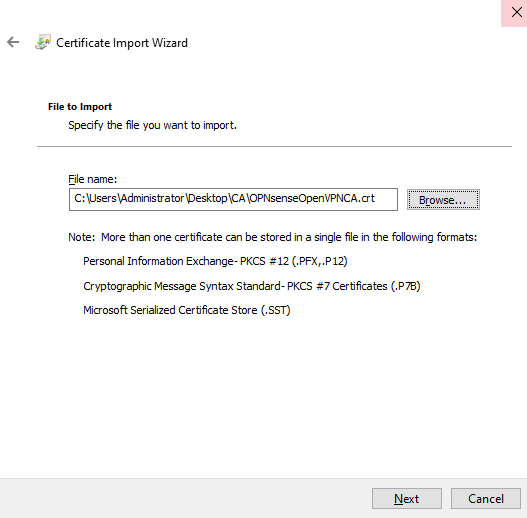
Task: Click the 'File name:' label
Action: [x=92, y=179]
